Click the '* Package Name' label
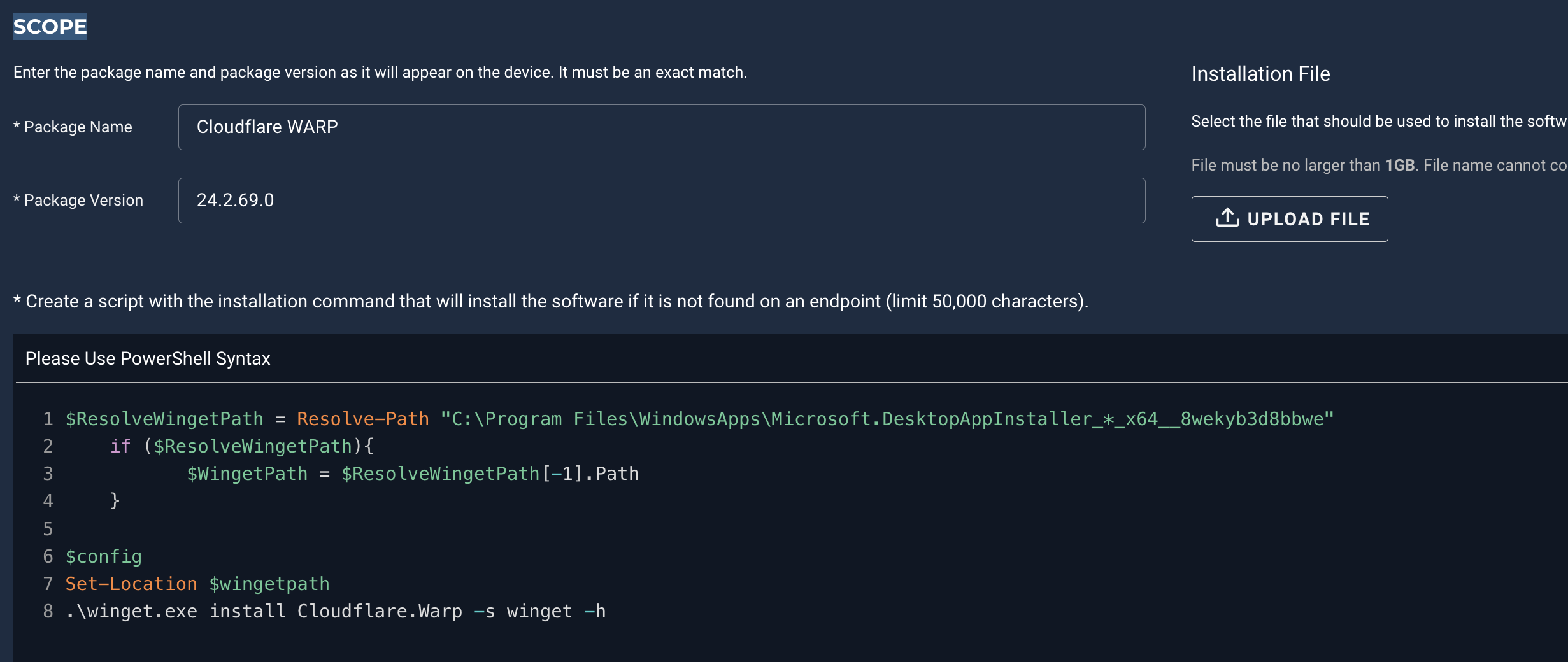 pyautogui.click(x=73, y=127)
